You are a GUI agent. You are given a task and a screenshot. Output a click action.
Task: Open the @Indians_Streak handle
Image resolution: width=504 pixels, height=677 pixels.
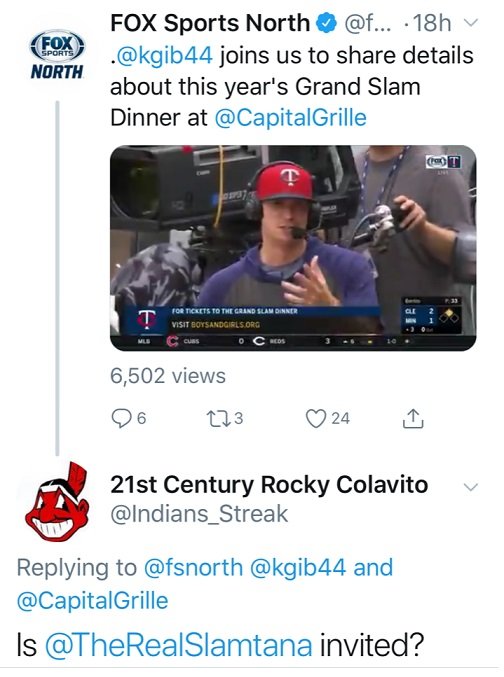(199, 514)
